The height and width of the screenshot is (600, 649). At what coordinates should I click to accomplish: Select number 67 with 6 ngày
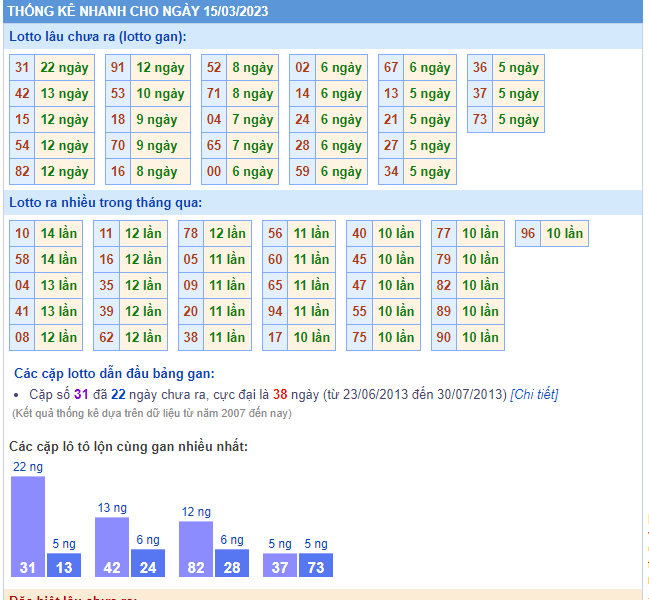pyautogui.click(x=391, y=68)
